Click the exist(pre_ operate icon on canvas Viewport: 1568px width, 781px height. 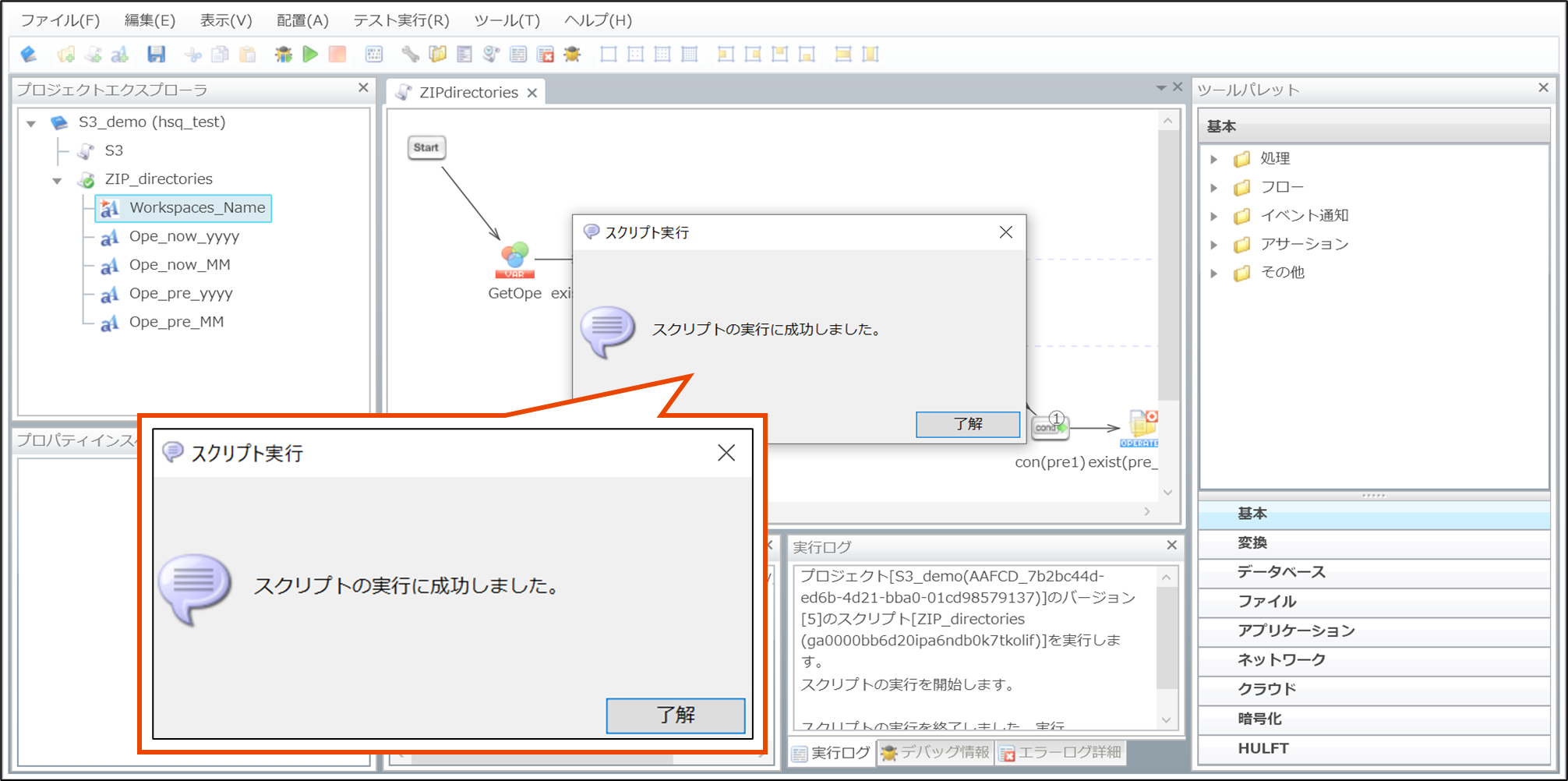[1139, 429]
